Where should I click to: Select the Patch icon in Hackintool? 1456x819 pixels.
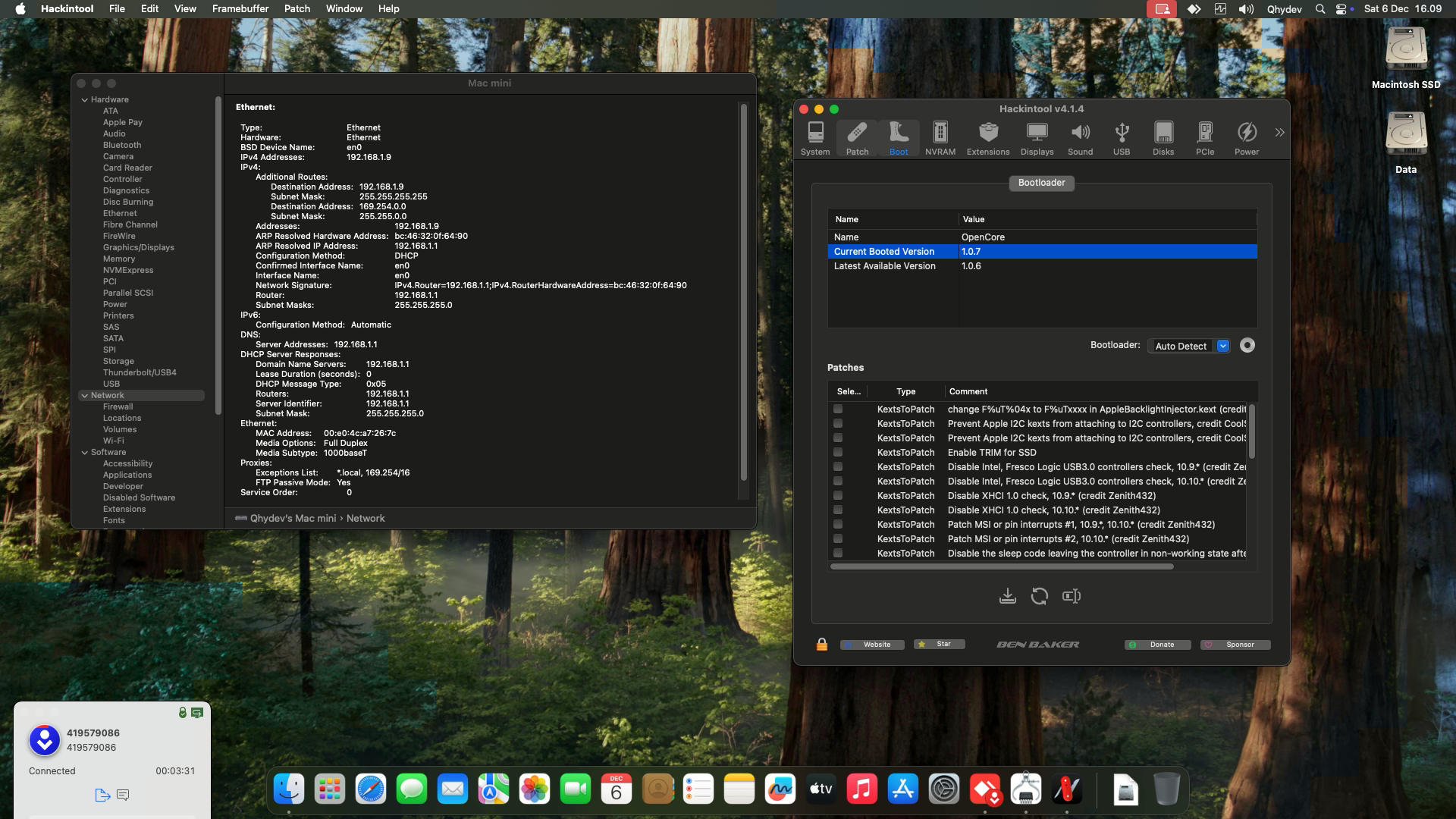click(x=857, y=136)
